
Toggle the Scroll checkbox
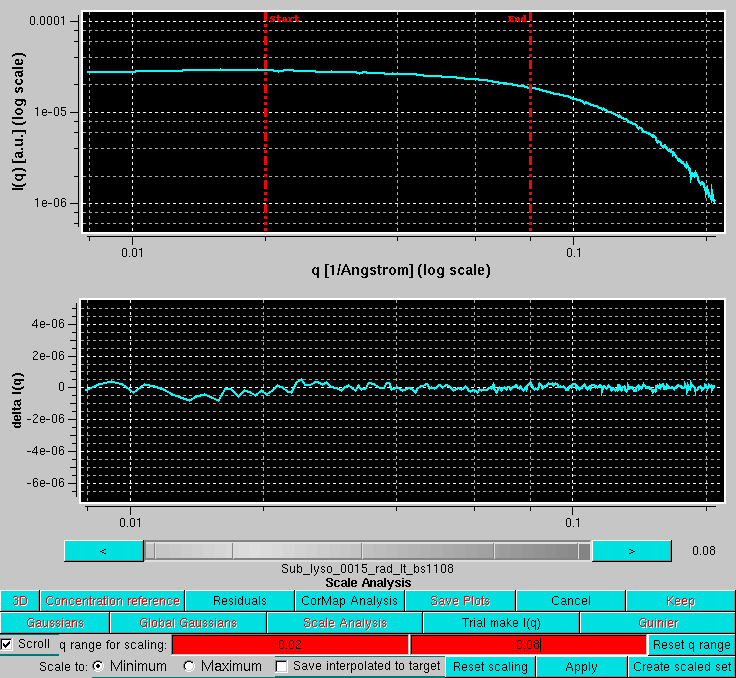click(x=8, y=645)
